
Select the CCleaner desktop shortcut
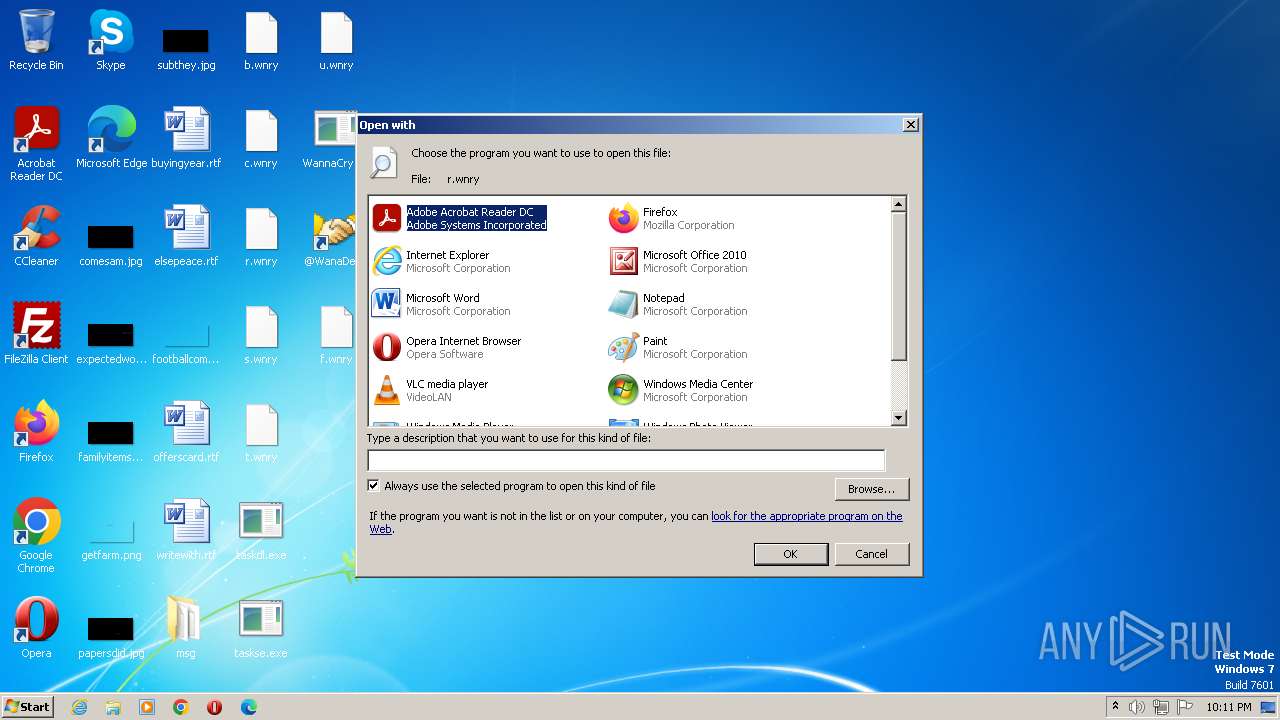36,236
